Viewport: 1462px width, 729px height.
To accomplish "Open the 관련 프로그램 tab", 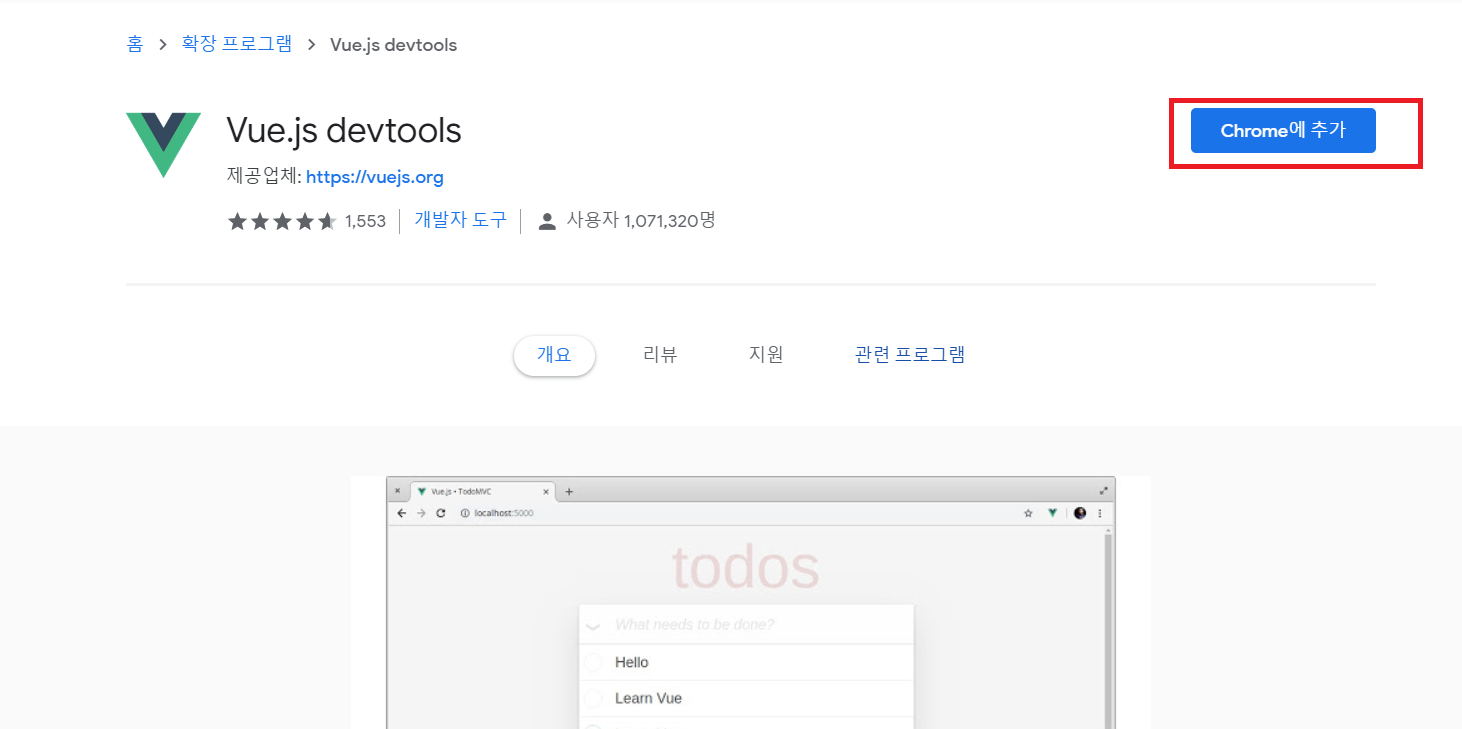I will [910, 355].
